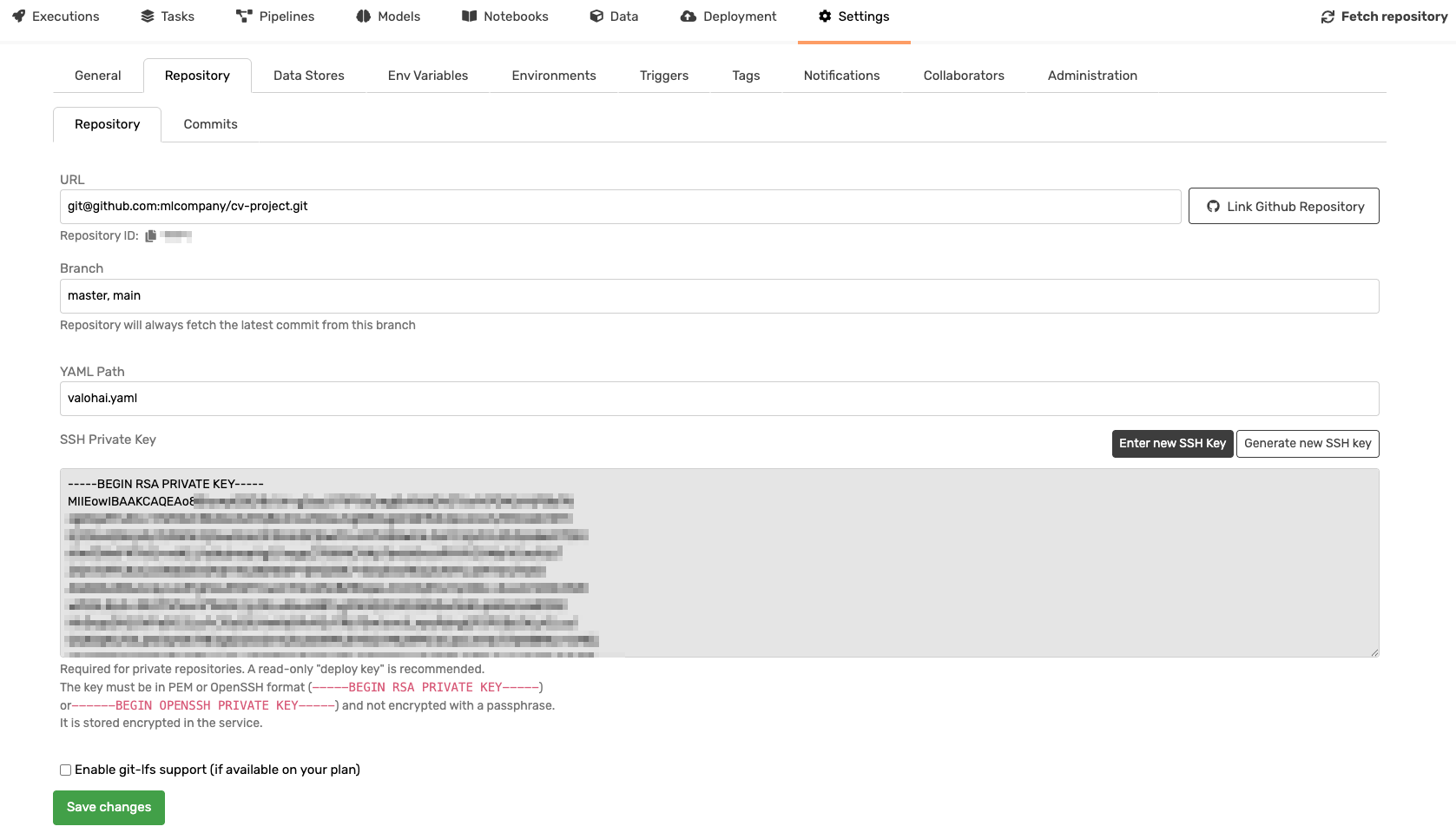Image resolution: width=1456 pixels, height=833 pixels.
Task: Go to the Collaborators tab
Action: tap(963, 76)
